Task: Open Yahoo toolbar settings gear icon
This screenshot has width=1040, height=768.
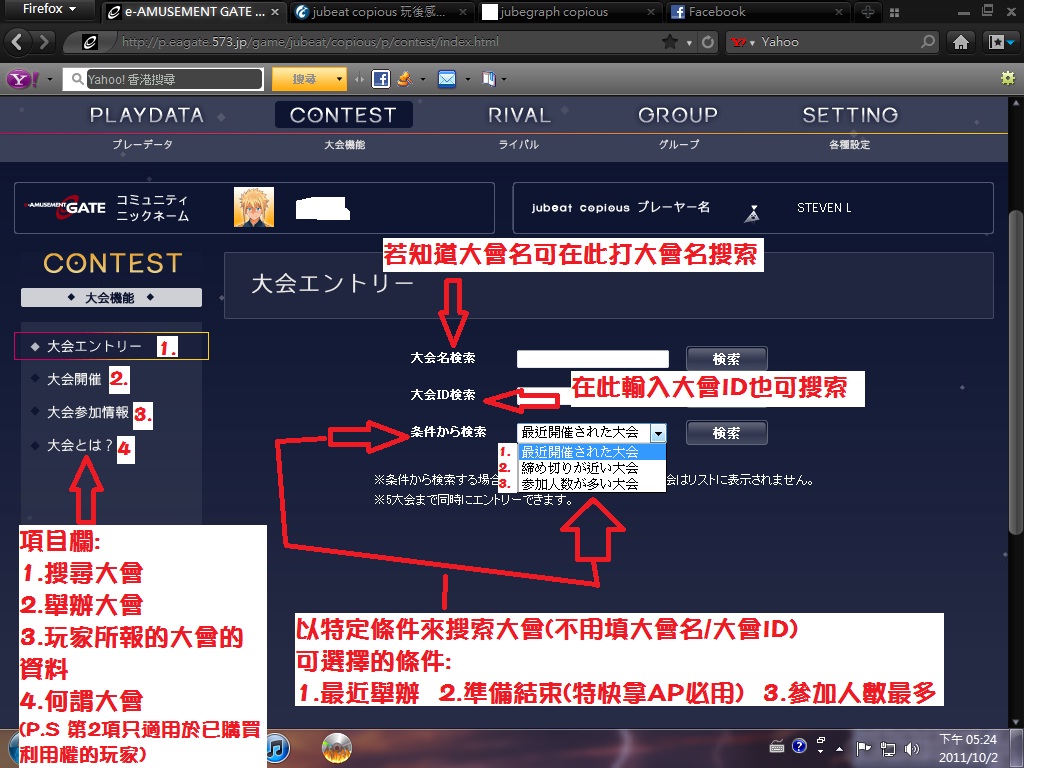Action: [x=1008, y=78]
